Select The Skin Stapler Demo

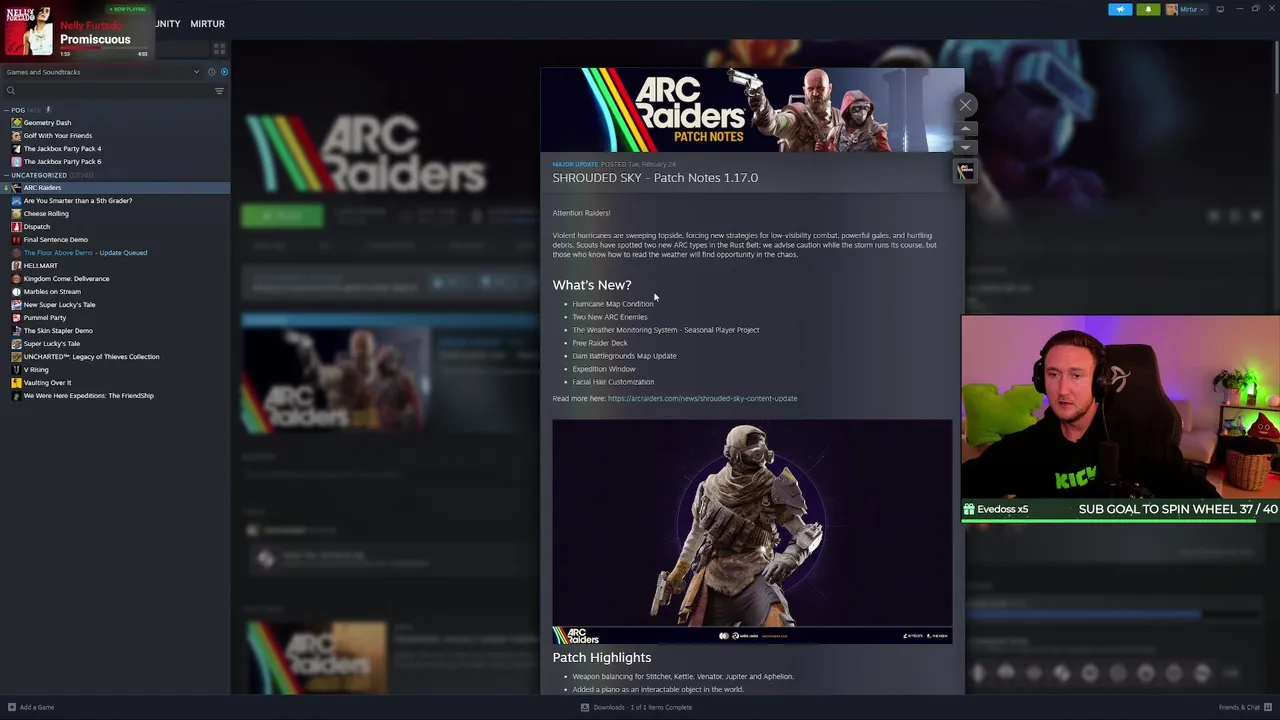58,331
